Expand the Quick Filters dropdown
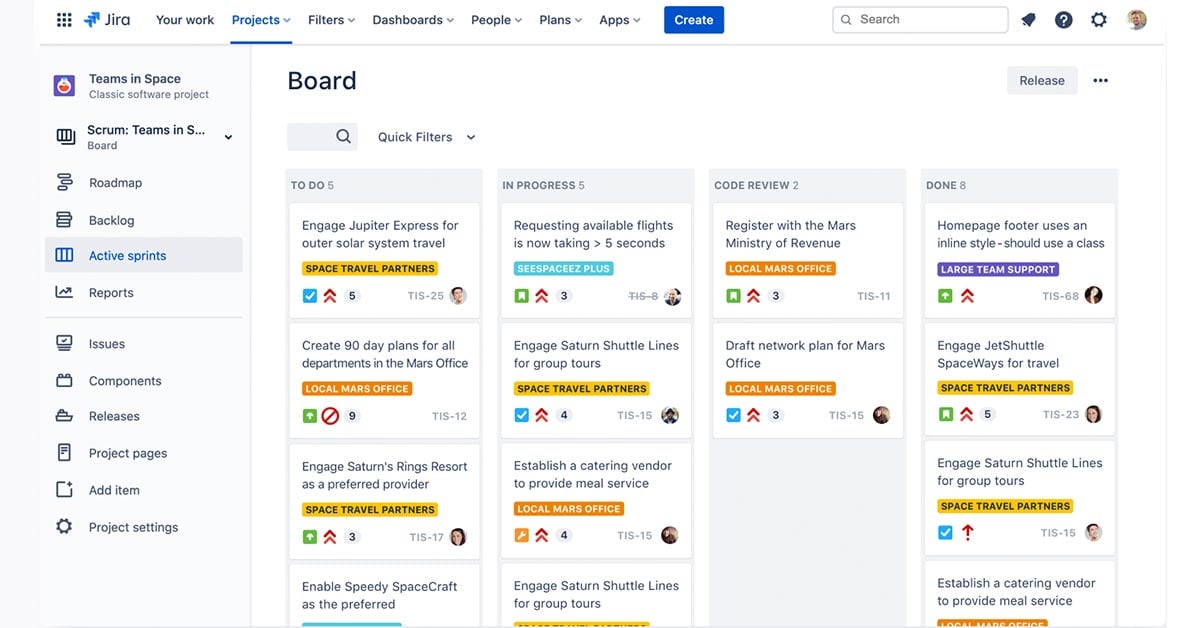This screenshot has height=628, width=1200. (426, 137)
